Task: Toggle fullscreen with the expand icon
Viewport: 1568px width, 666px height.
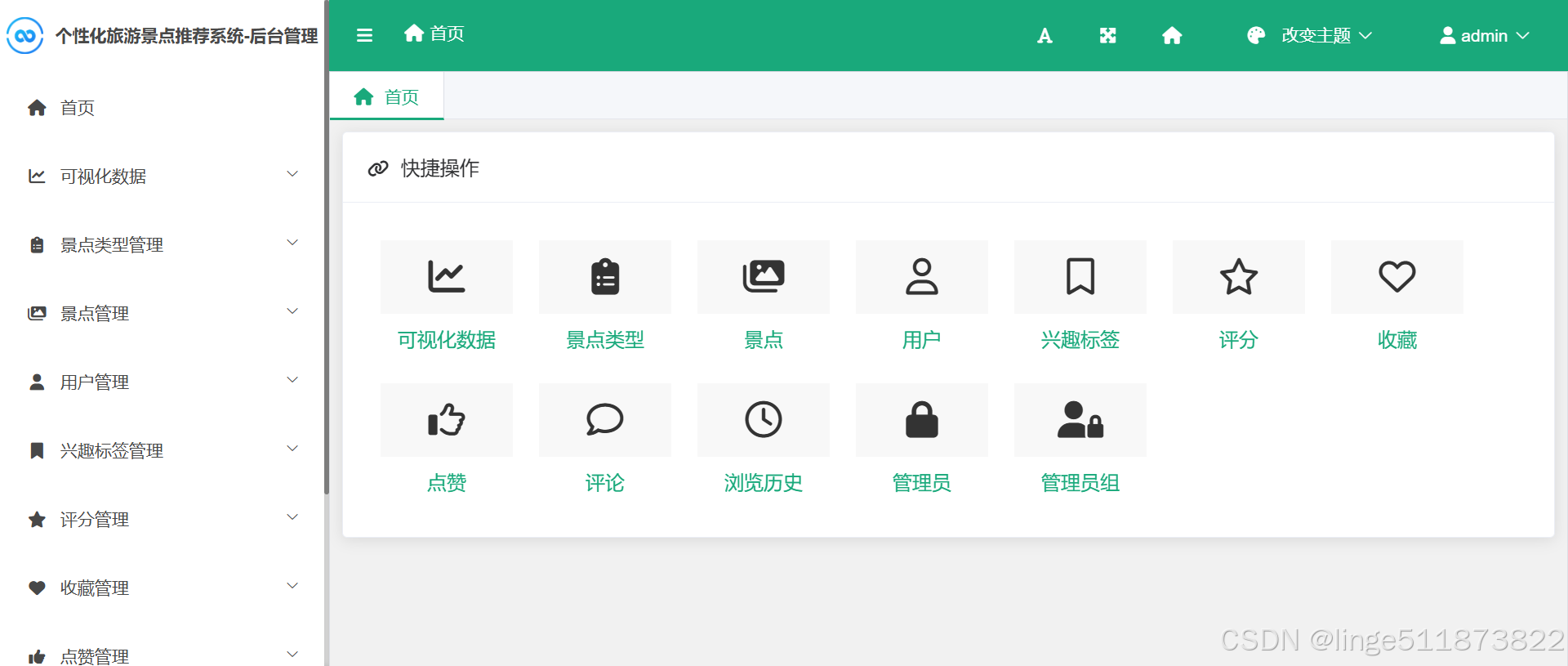Action: coord(1107,36)
